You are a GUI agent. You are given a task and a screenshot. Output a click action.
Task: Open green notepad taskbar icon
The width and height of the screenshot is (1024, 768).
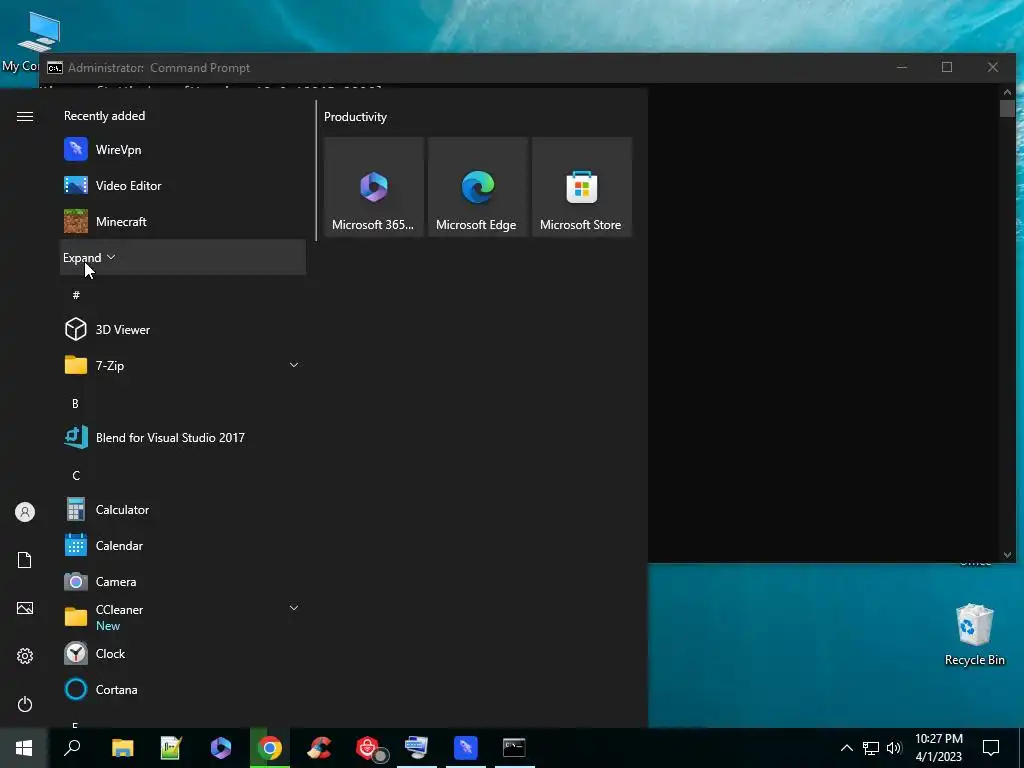pyautogui.click(x=171, y=748)
